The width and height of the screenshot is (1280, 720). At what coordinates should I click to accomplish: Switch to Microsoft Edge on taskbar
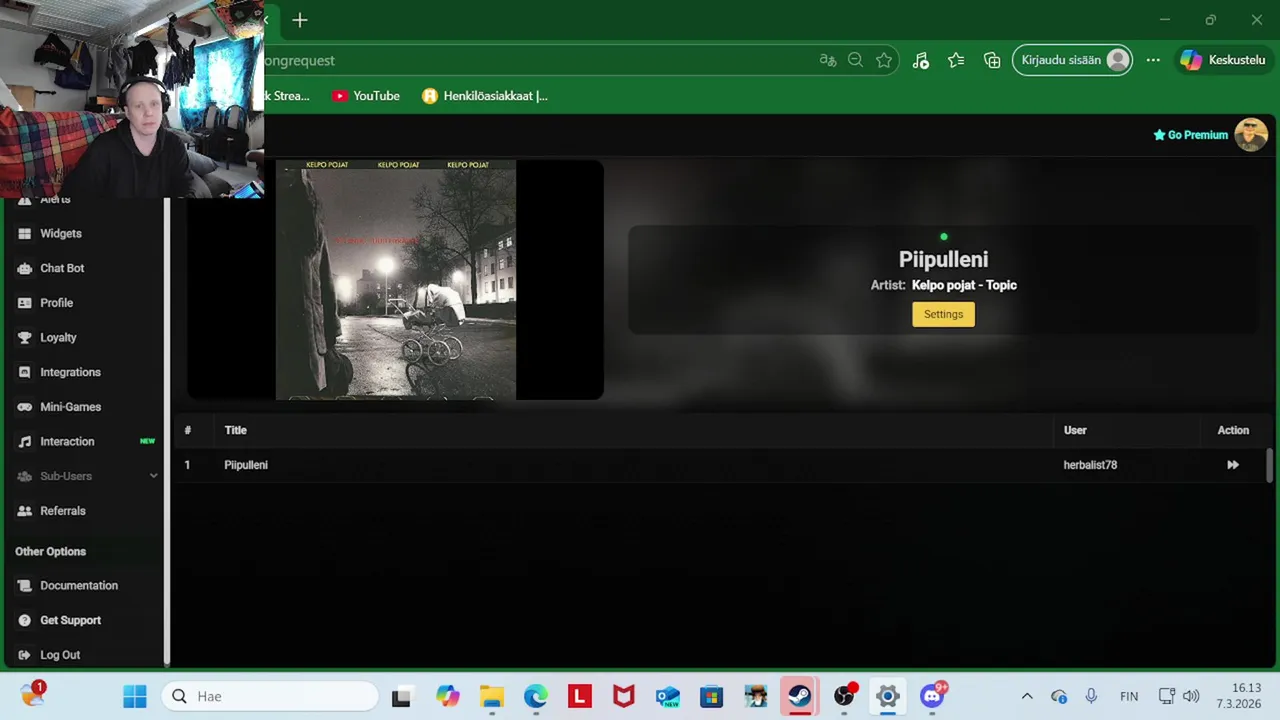pos(535,696)
